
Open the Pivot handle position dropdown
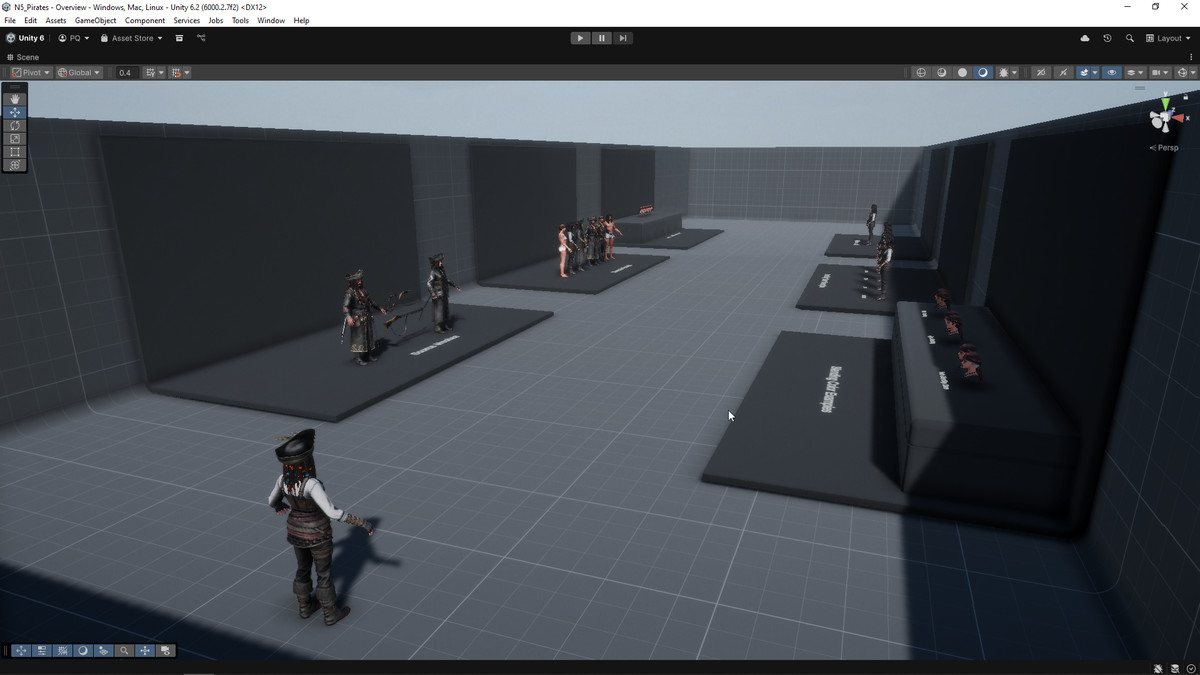coord(31,73)
